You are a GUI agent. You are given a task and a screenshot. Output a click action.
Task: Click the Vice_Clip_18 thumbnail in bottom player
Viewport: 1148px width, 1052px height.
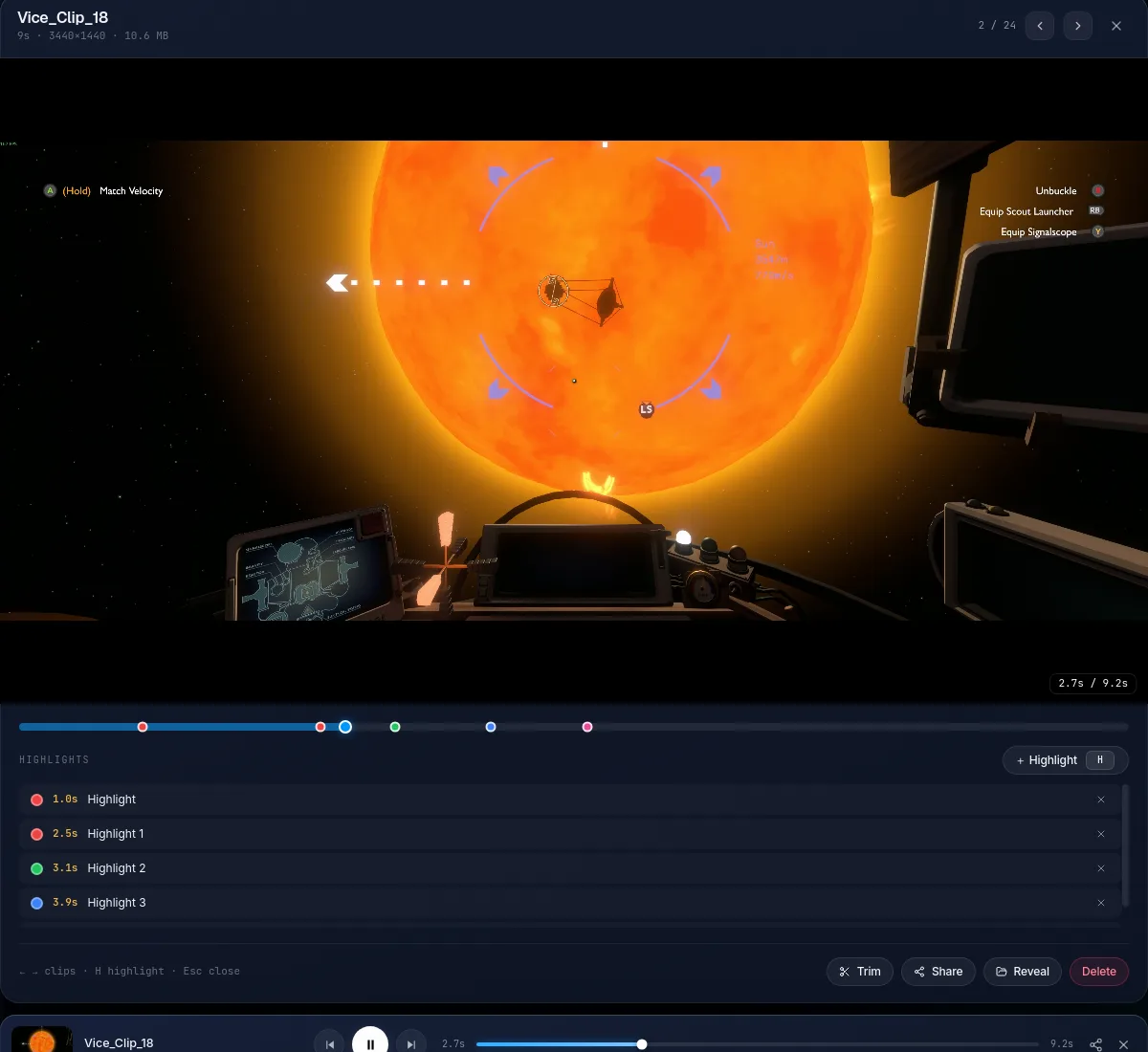coord(42,1040)
